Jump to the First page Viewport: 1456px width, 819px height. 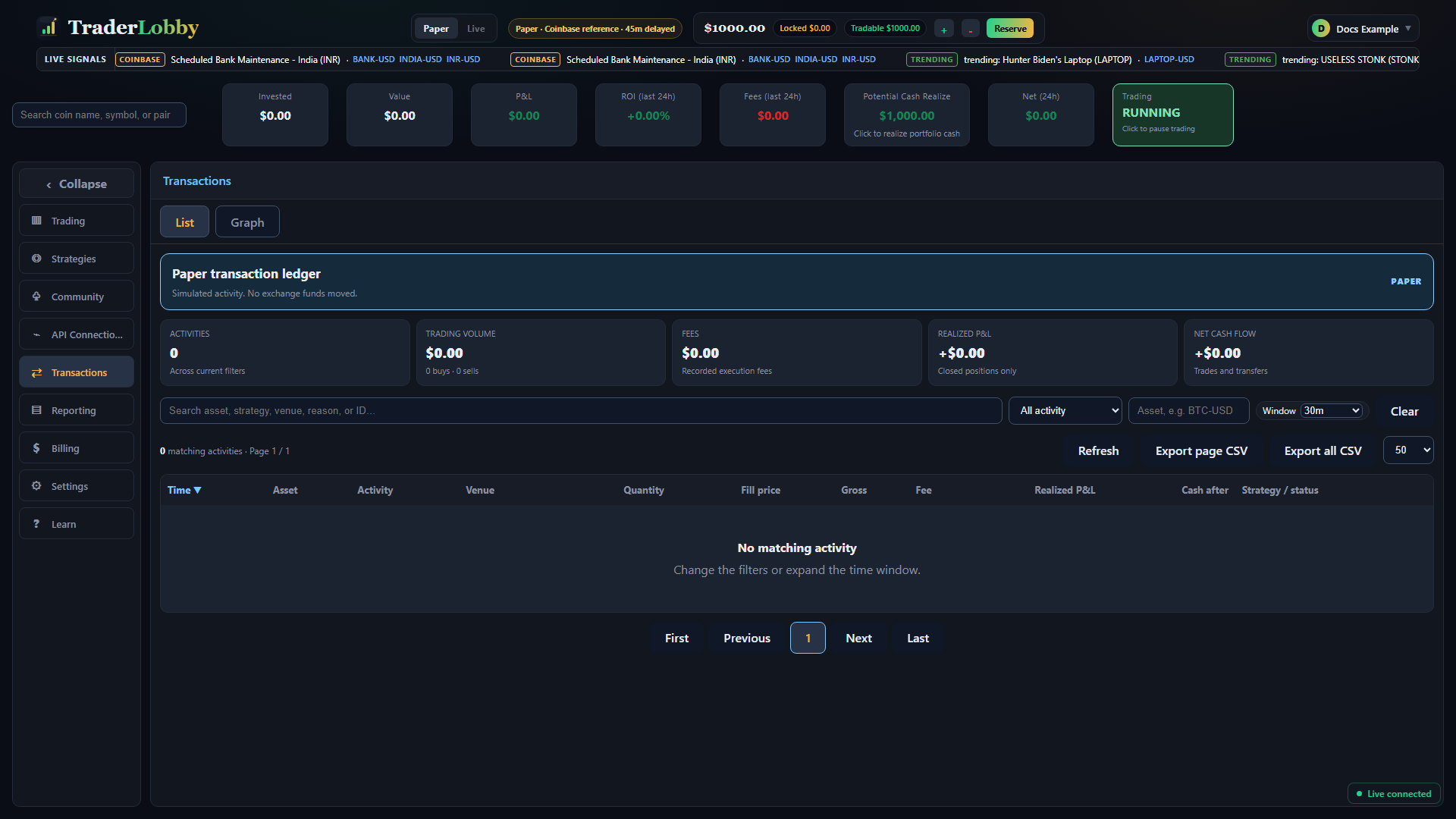coord(676,638)
